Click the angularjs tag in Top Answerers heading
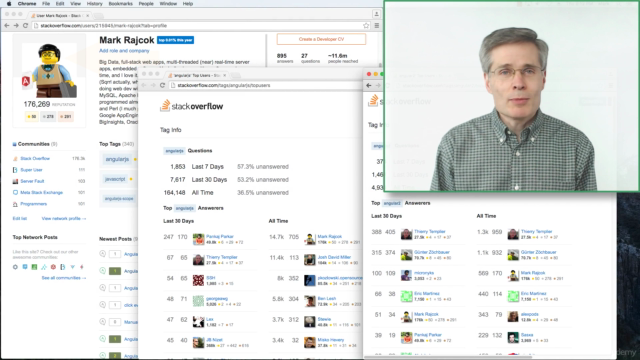Screen dimensions: 640x360 pyautogui.click(x=184, y=208)
